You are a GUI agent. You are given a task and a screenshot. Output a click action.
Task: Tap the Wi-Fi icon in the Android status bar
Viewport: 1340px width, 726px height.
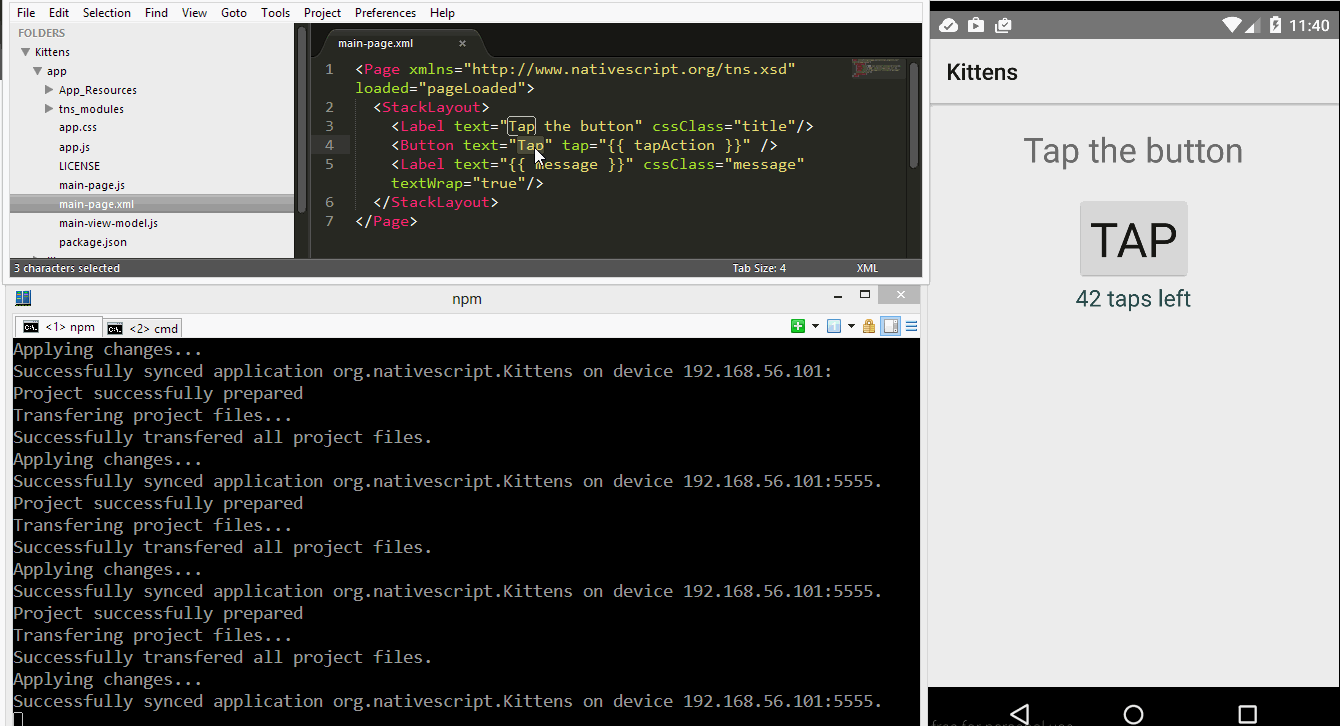1231,25
